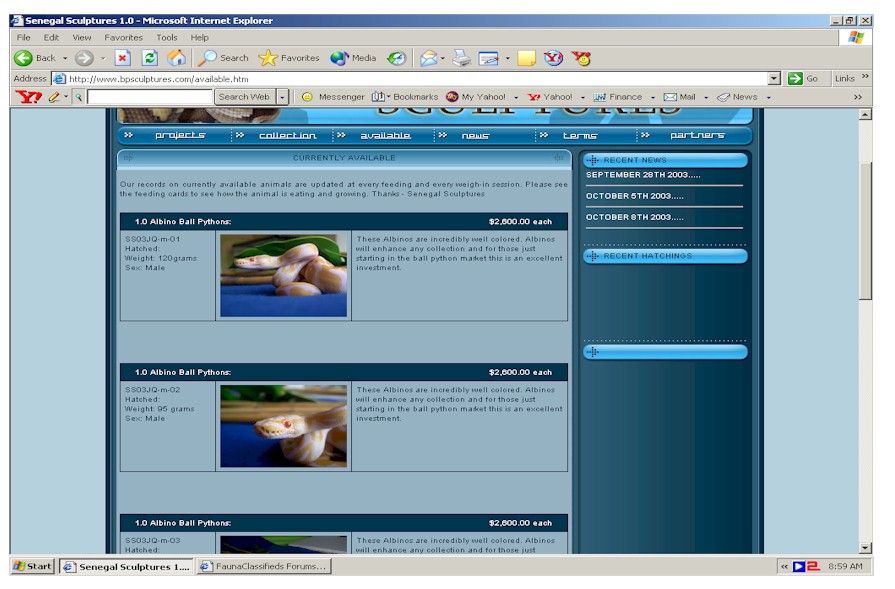Viewport: 895px width, 589px height.
Task: Open the View menu
Action: coord(82,38)
